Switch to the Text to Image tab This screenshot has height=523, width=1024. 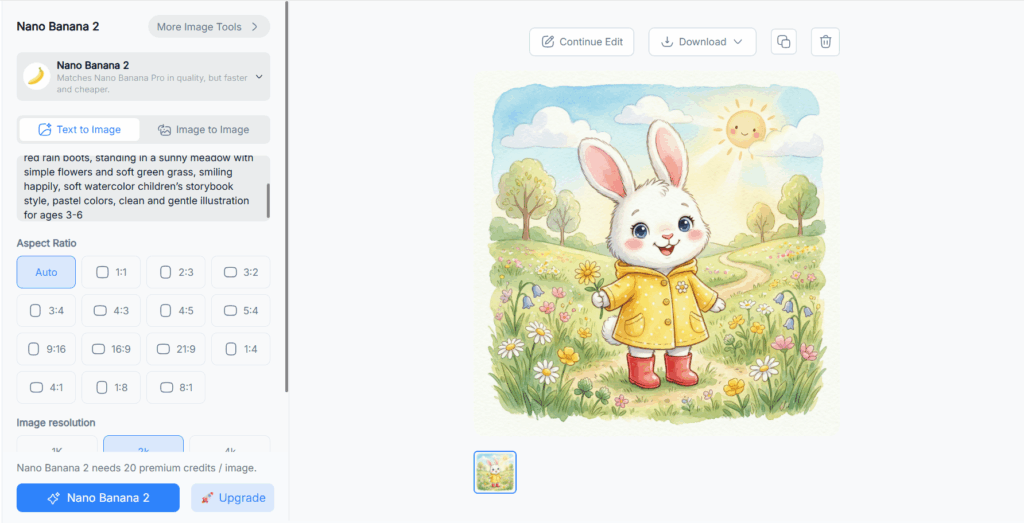click(79, 130)
